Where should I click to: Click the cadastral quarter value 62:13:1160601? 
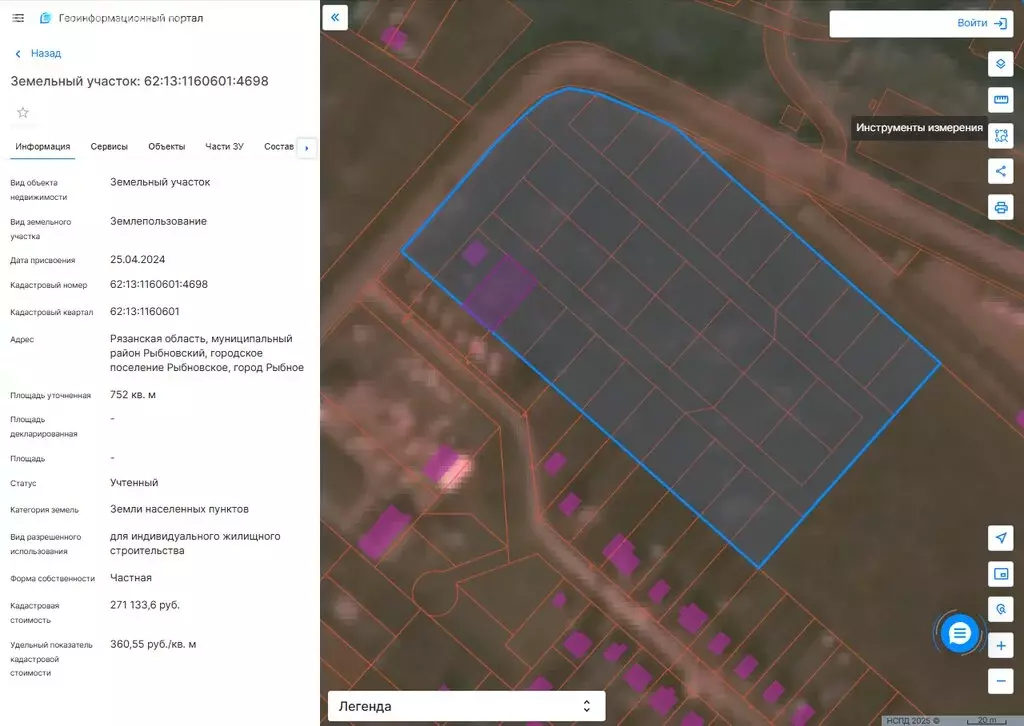(x=144, y=311)
